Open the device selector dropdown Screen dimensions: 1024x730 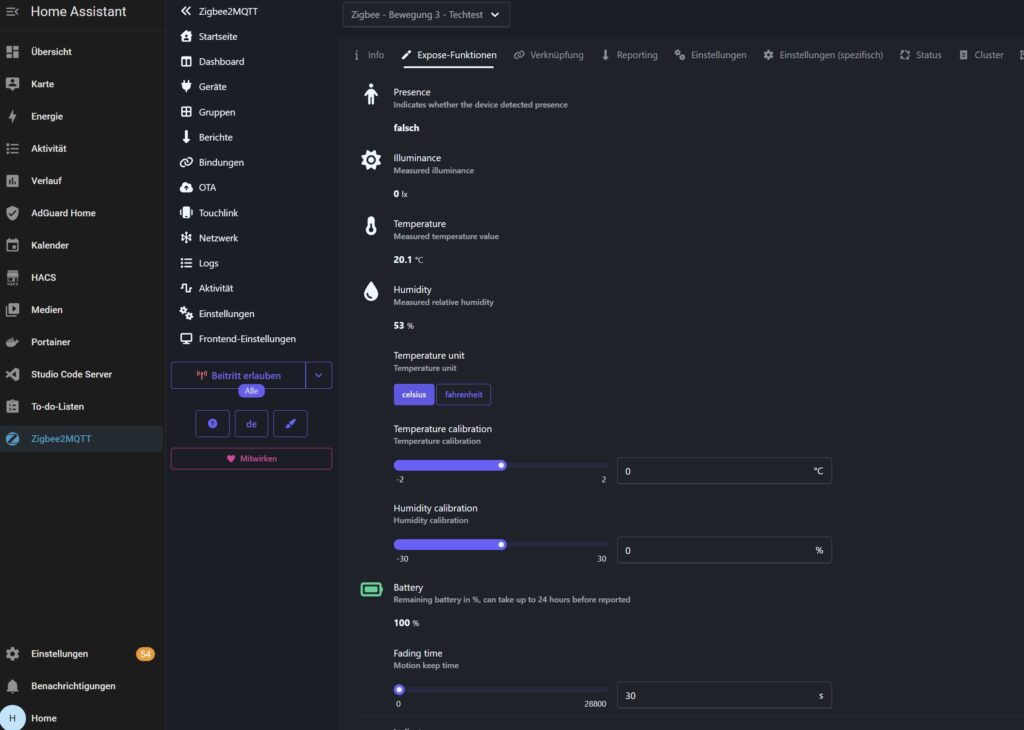click(426, 14)
